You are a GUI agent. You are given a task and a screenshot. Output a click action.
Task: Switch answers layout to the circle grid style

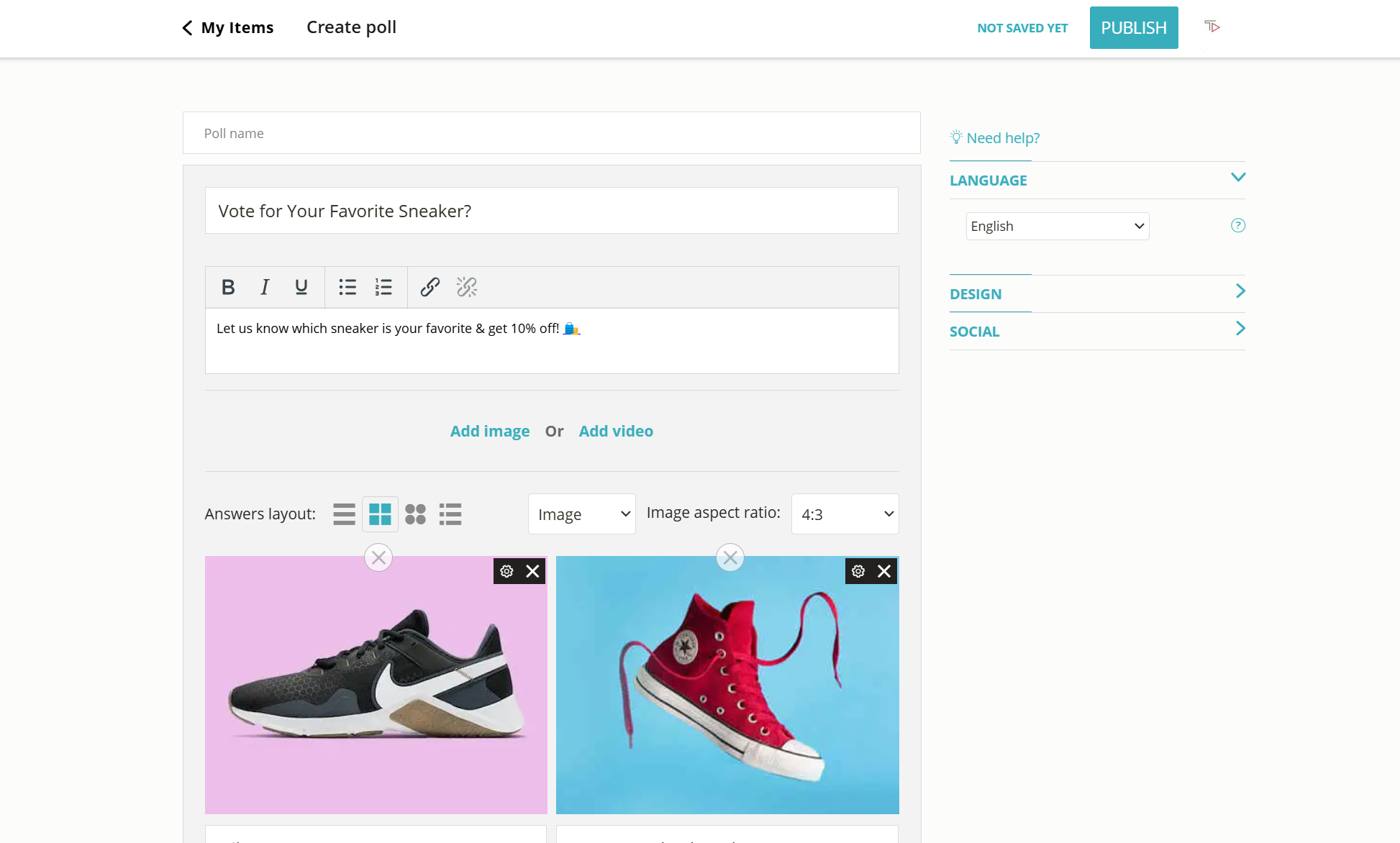(x=416, y=514)
